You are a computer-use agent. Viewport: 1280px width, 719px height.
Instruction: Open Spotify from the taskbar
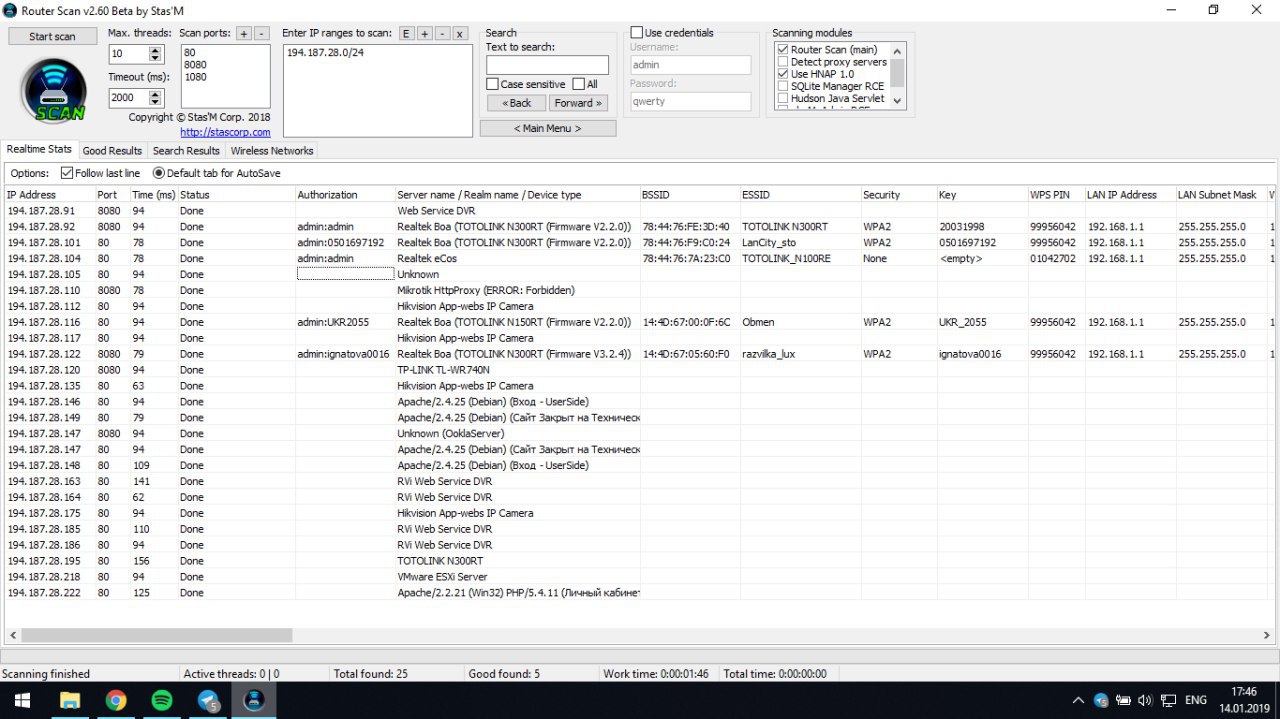coord(161,700)
